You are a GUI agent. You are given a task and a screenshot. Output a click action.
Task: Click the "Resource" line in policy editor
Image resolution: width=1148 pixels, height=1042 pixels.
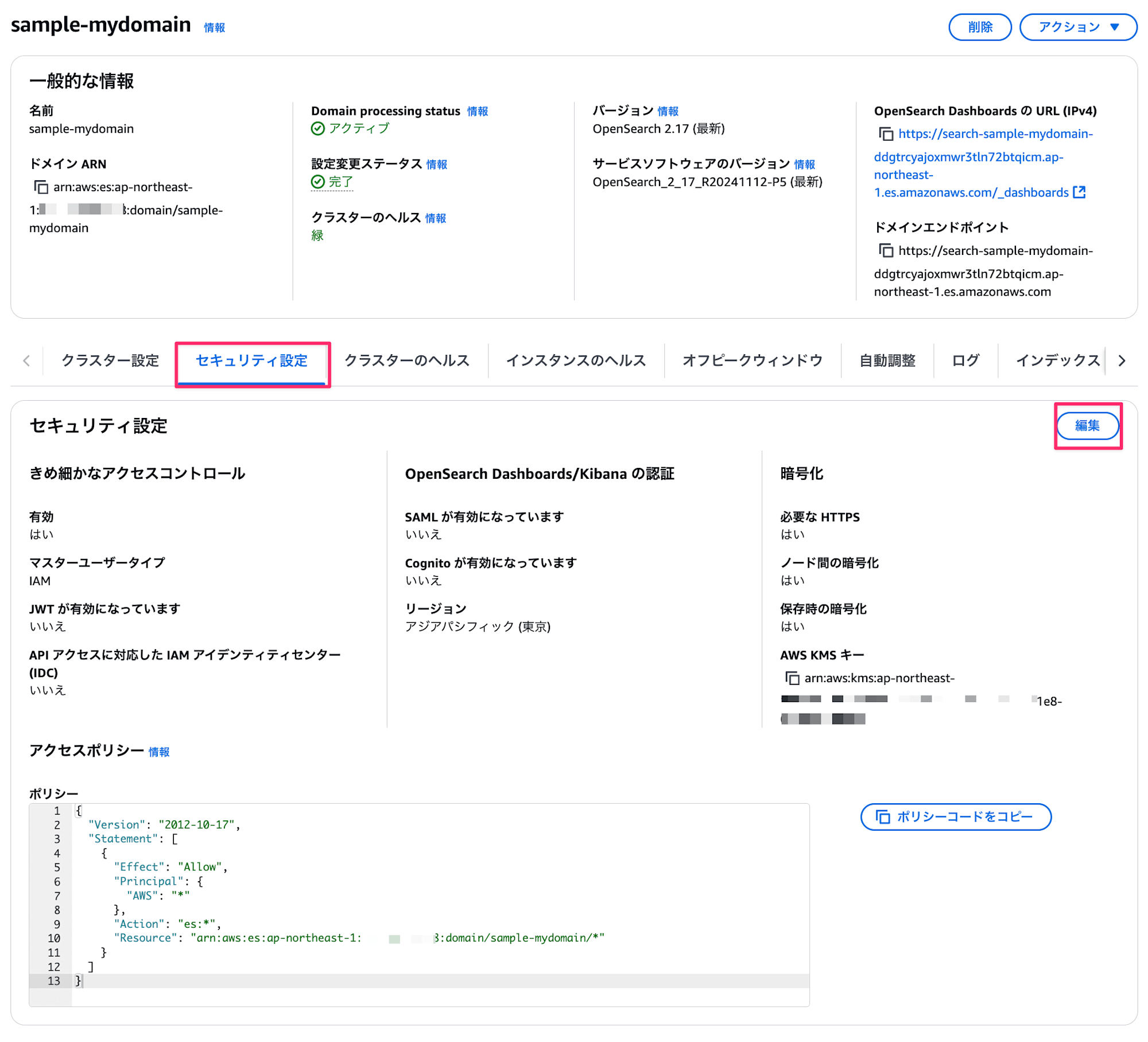[x=359, y=938]
